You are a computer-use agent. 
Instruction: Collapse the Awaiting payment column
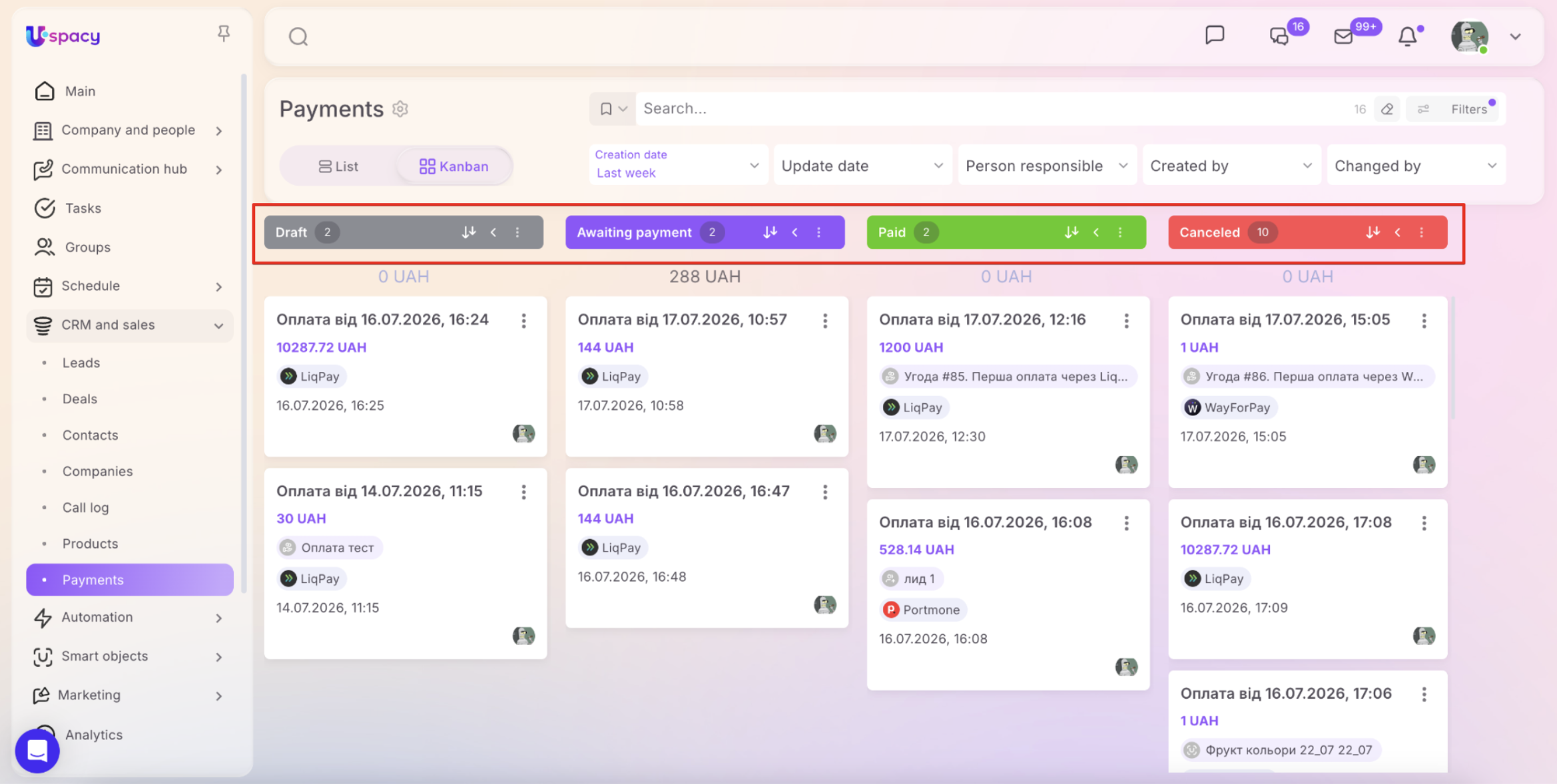[794, 232]
